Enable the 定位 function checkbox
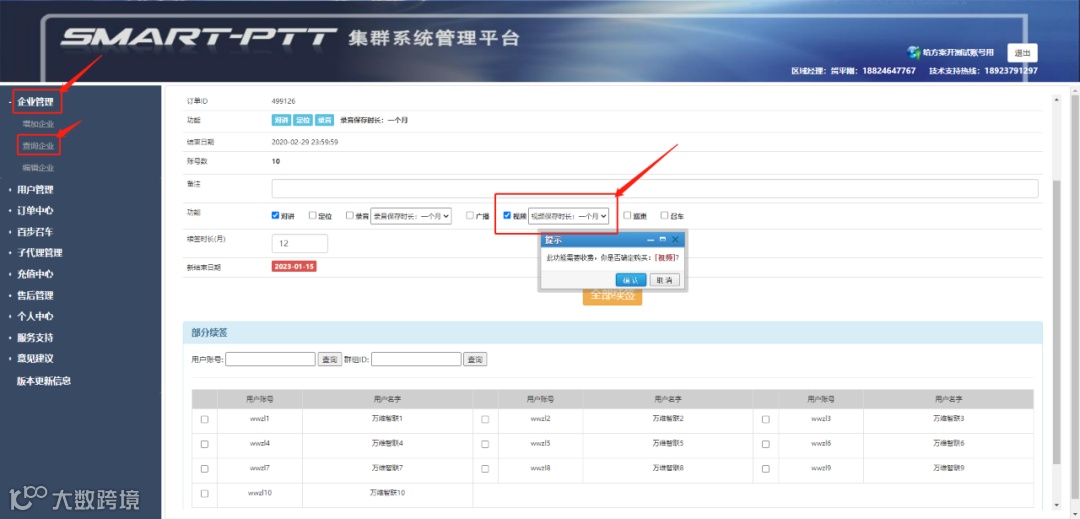Screen dimensions: 1080x519 coord(313,215)
